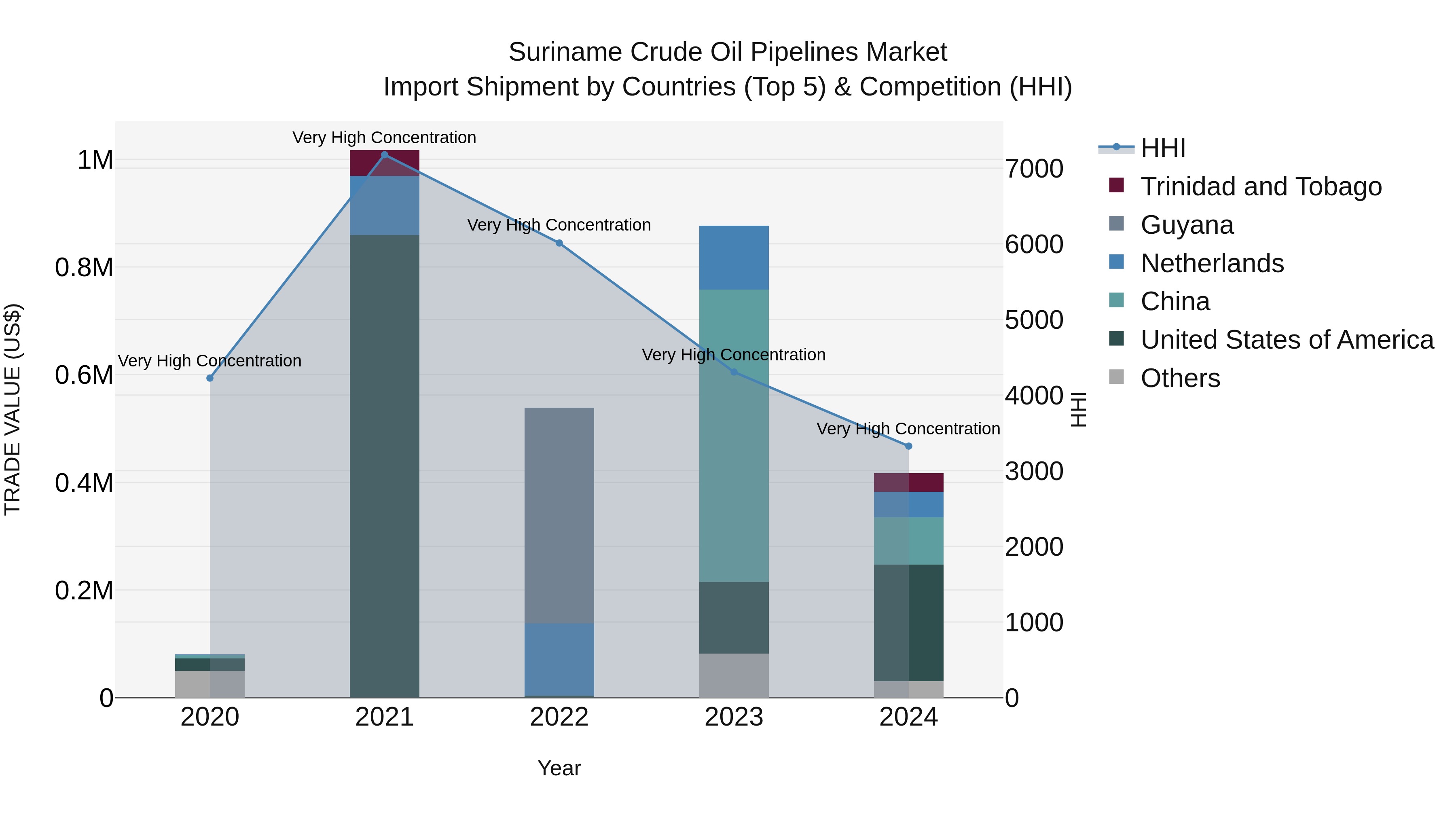Click the 2023 Others bar segment
The height and width of the screenshot is (819, 1456).
[734, 675]
